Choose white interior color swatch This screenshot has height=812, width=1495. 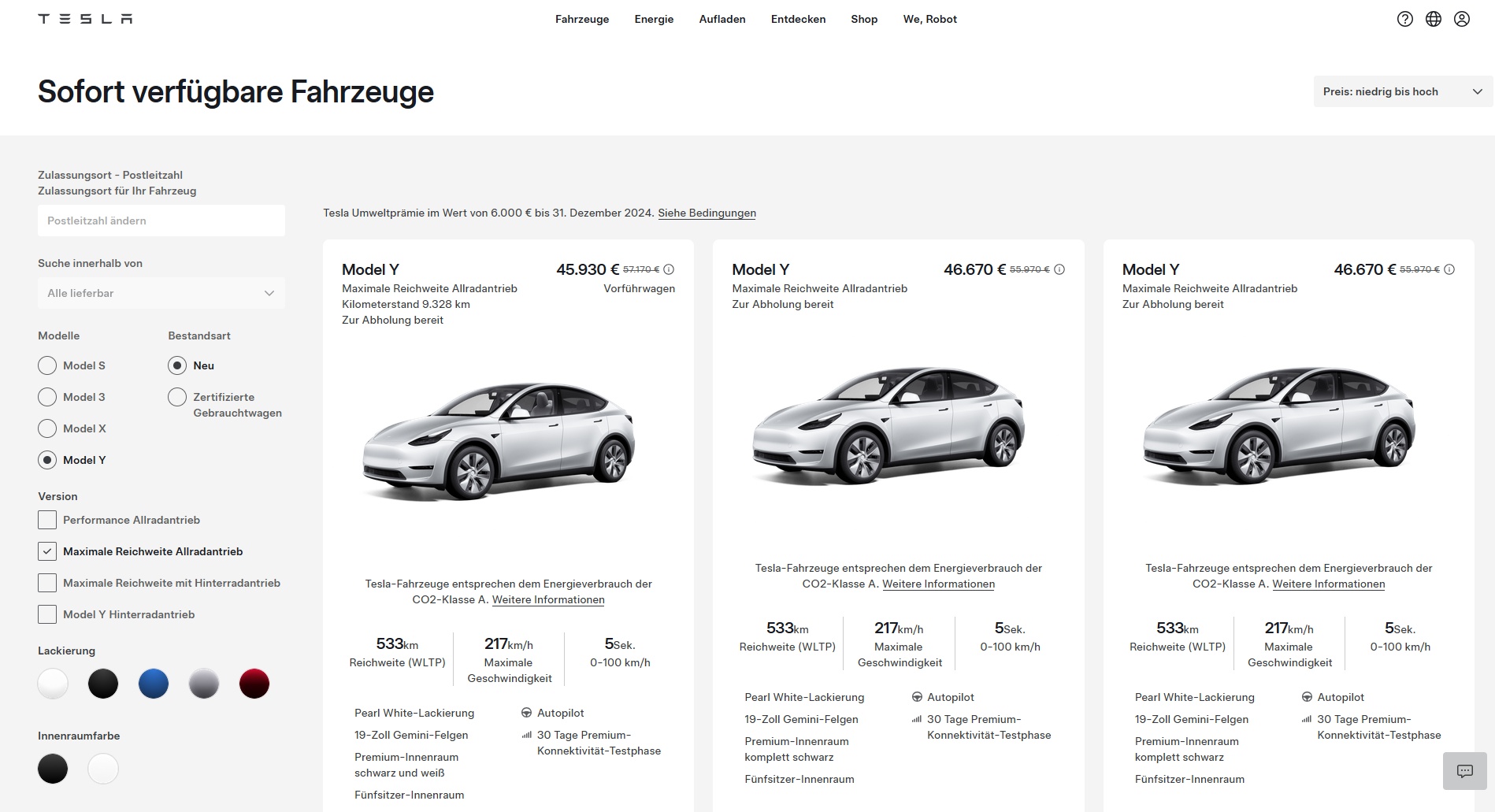coord(103,769)
